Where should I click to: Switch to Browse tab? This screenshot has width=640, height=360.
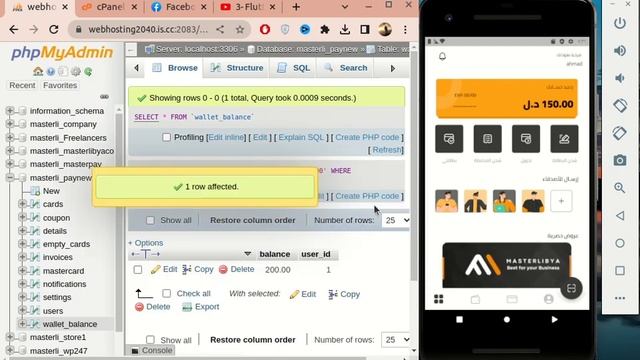175,68
